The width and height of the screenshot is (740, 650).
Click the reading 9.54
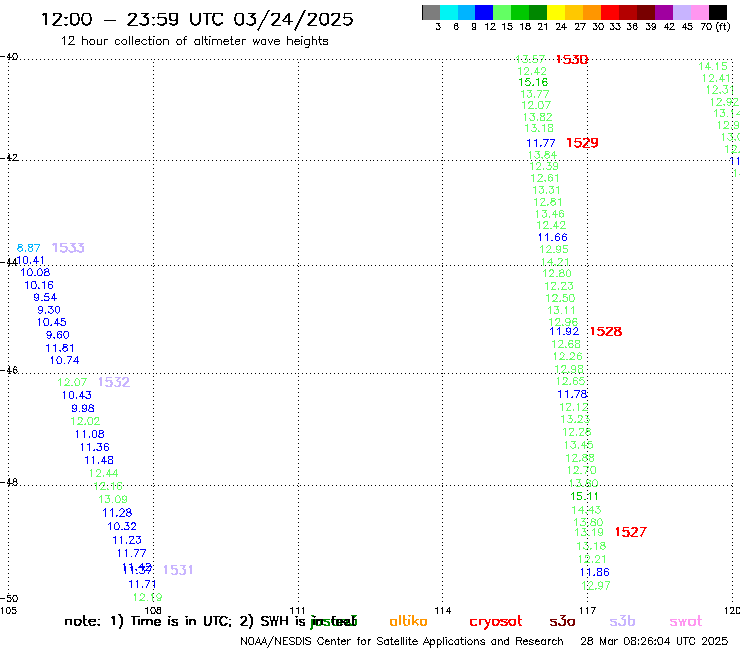45,297
